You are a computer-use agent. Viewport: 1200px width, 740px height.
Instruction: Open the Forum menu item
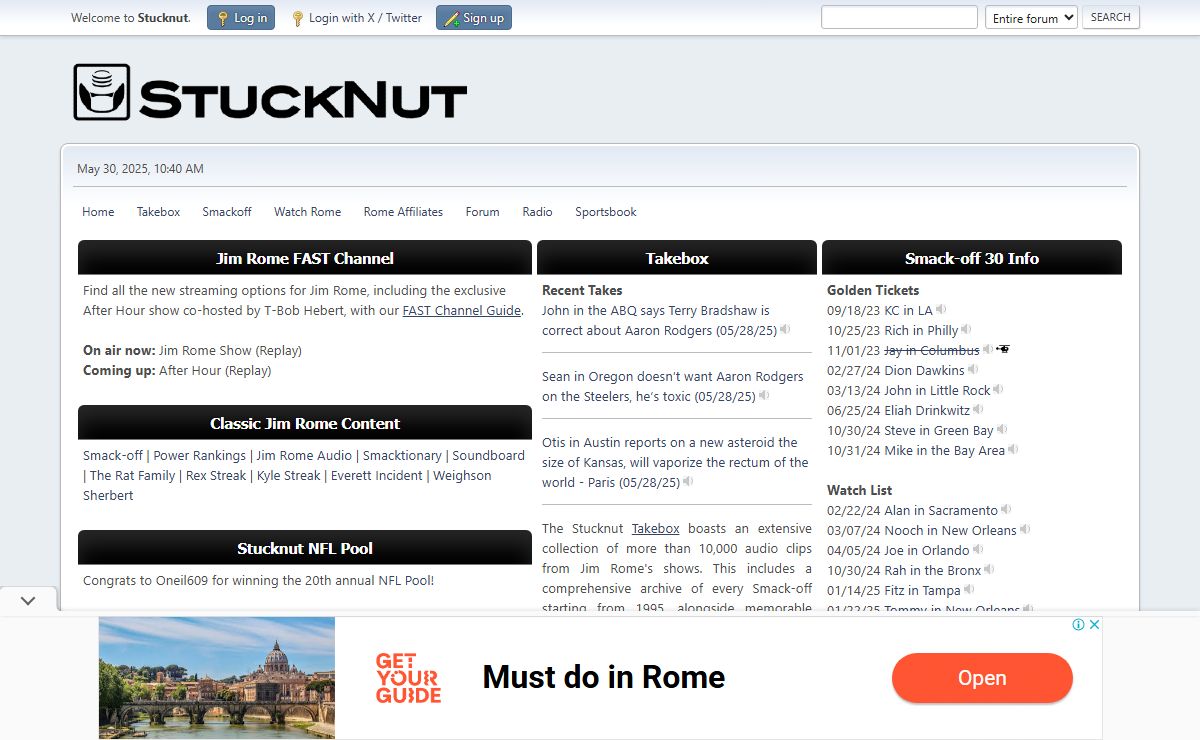tap(482, 212)
